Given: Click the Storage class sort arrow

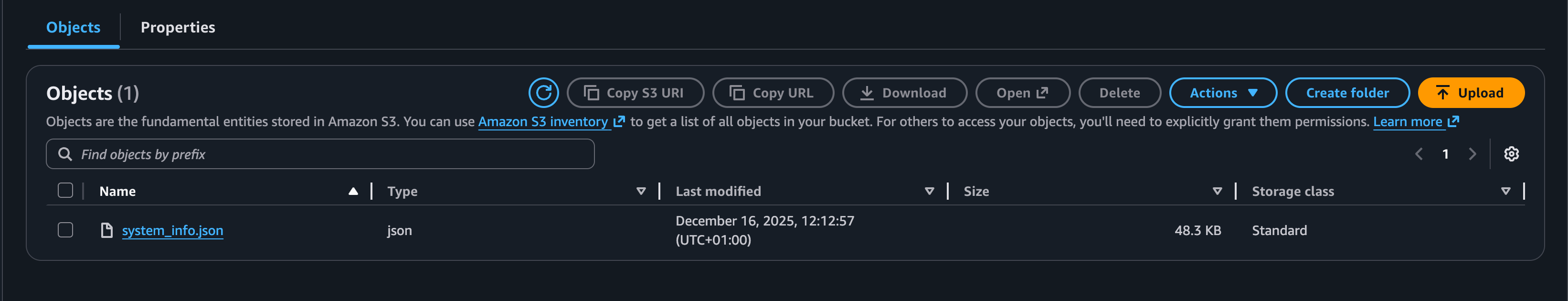Looking at the screenshot, I should pyautogui.click(x=1504, y=191).
